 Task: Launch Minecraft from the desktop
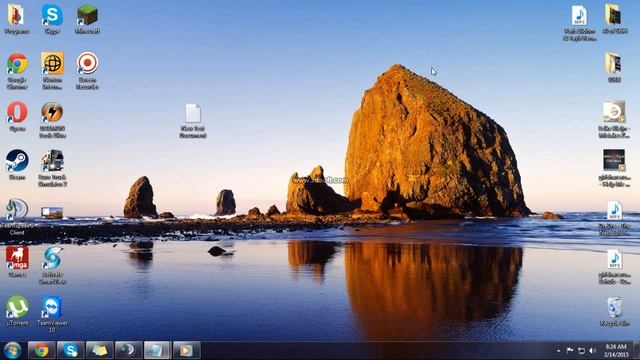click(x=87, y=19)
